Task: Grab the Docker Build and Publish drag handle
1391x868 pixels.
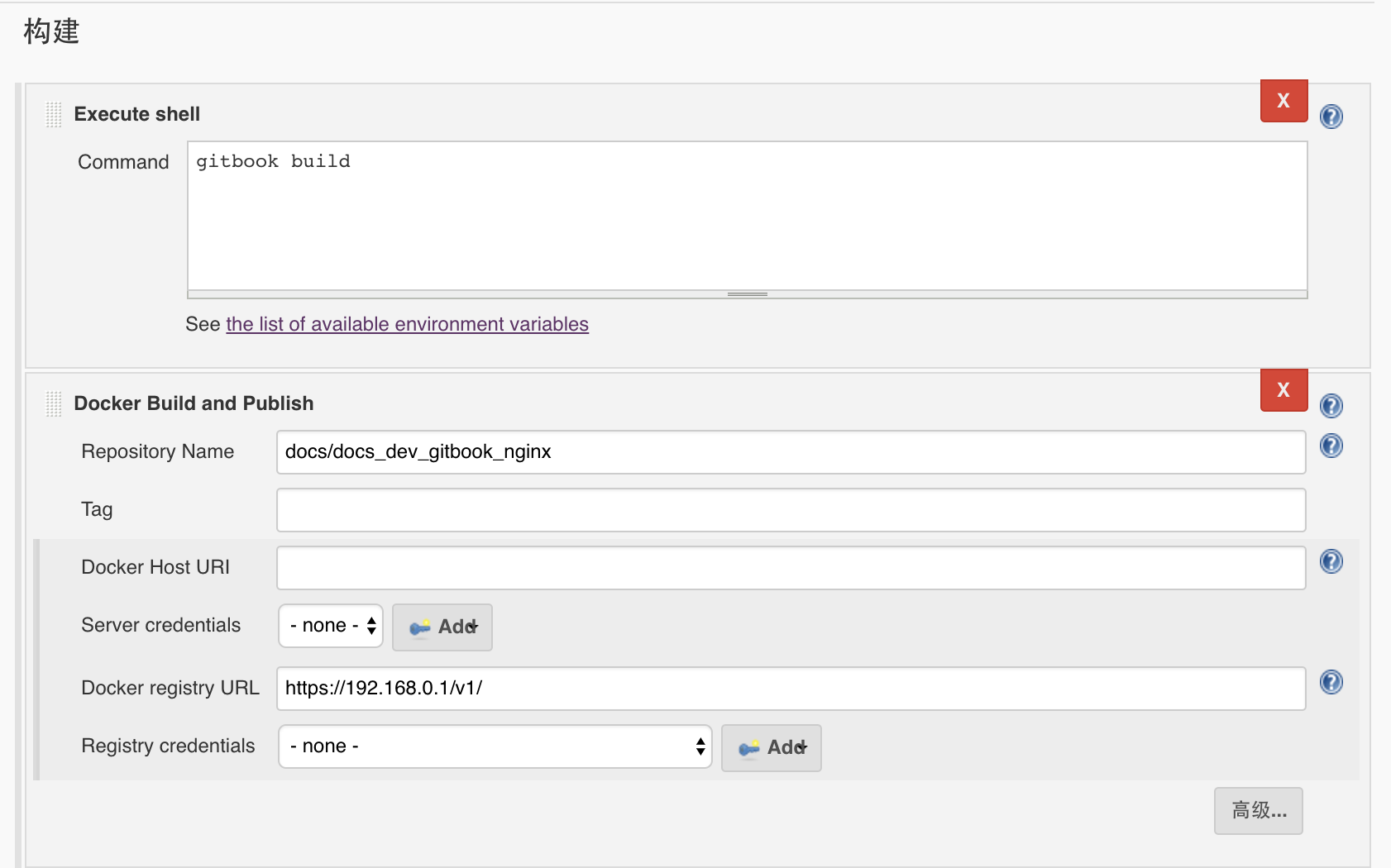Action: (54, 403)
